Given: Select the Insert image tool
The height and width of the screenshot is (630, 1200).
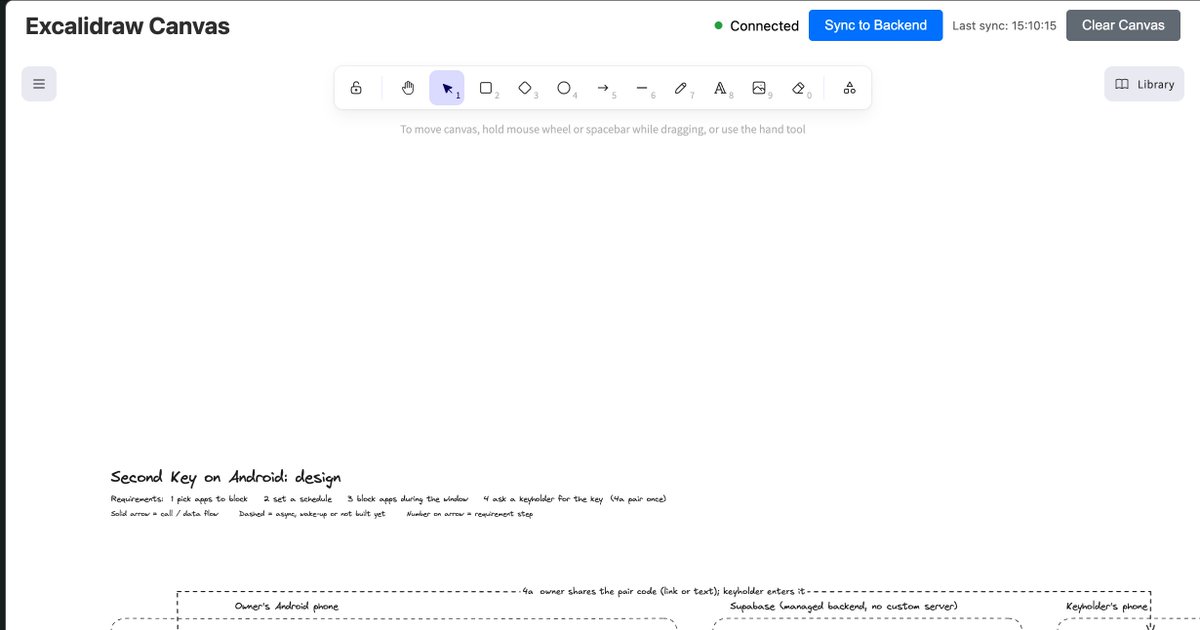Looking at the screenshot, I should coord(759,88).
